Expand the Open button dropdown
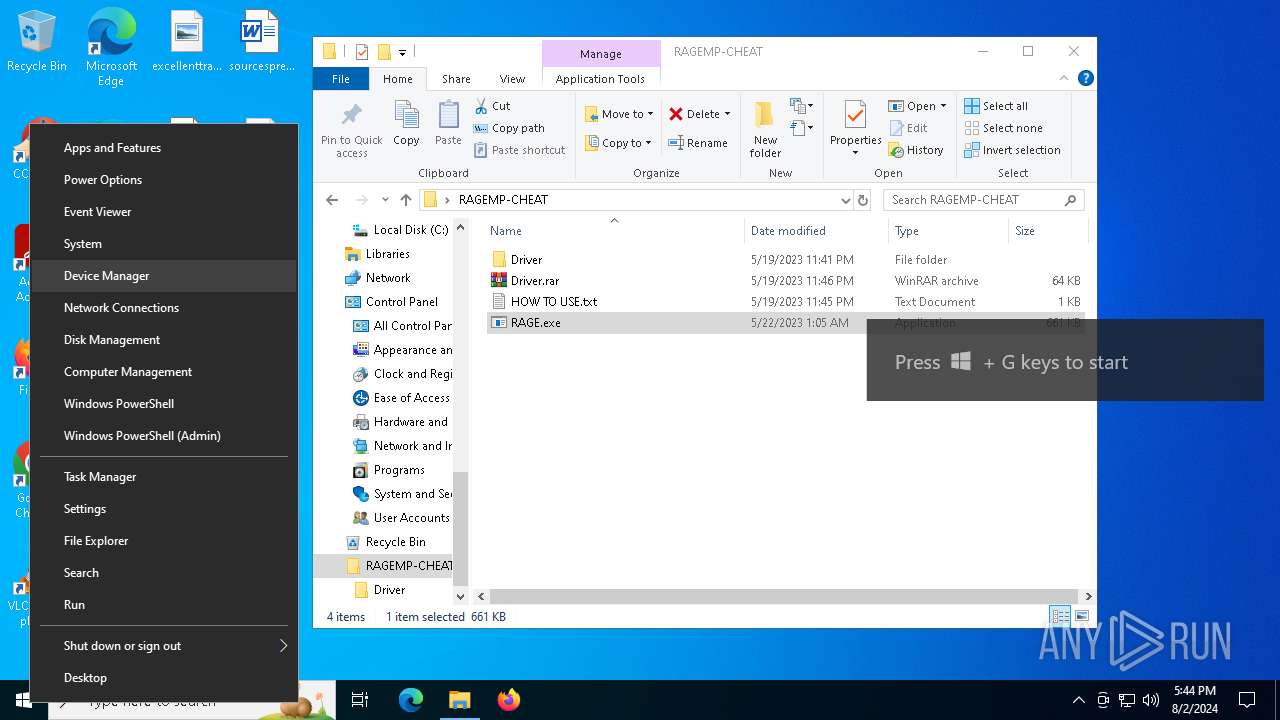 tap(943, 106)
